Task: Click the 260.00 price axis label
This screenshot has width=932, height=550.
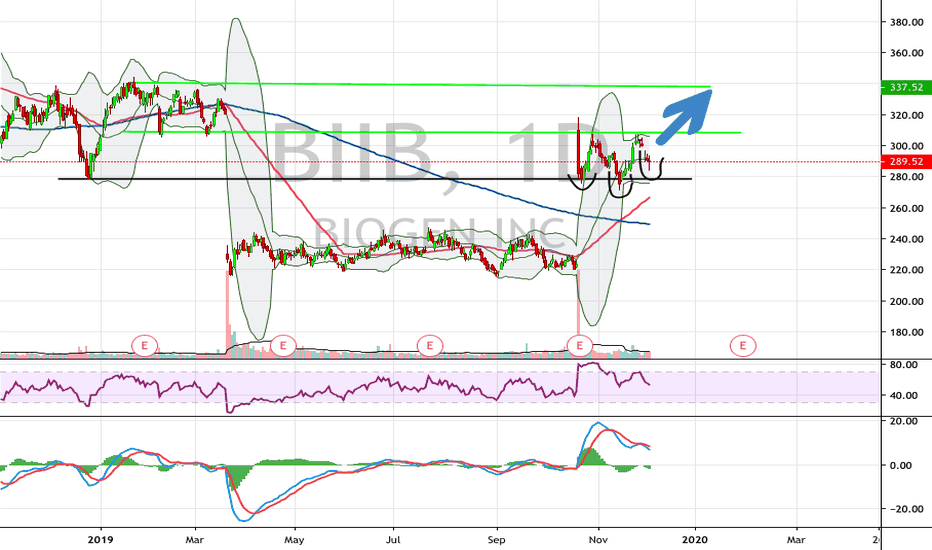Action: (906, 208)
